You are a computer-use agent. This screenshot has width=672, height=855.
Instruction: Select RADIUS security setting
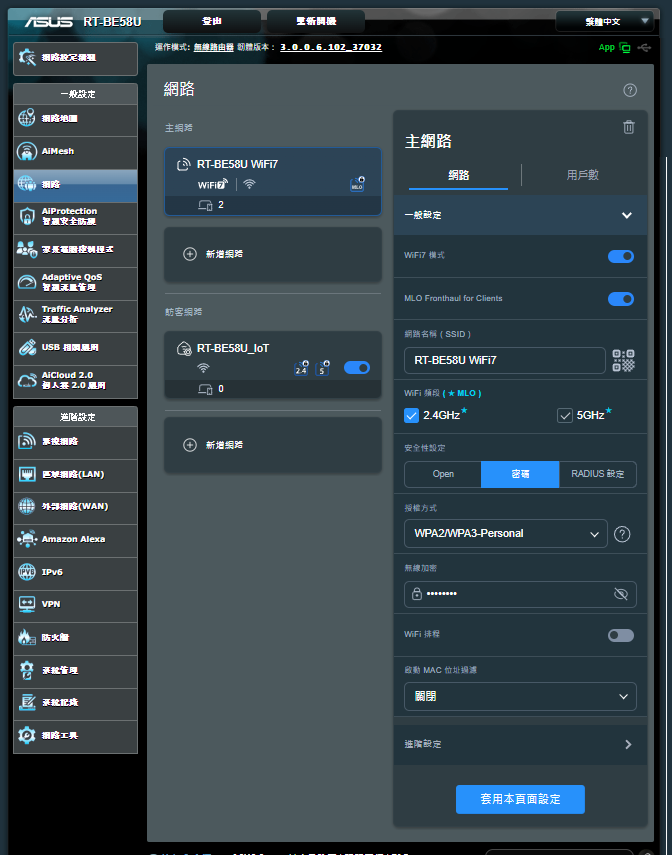598,474
